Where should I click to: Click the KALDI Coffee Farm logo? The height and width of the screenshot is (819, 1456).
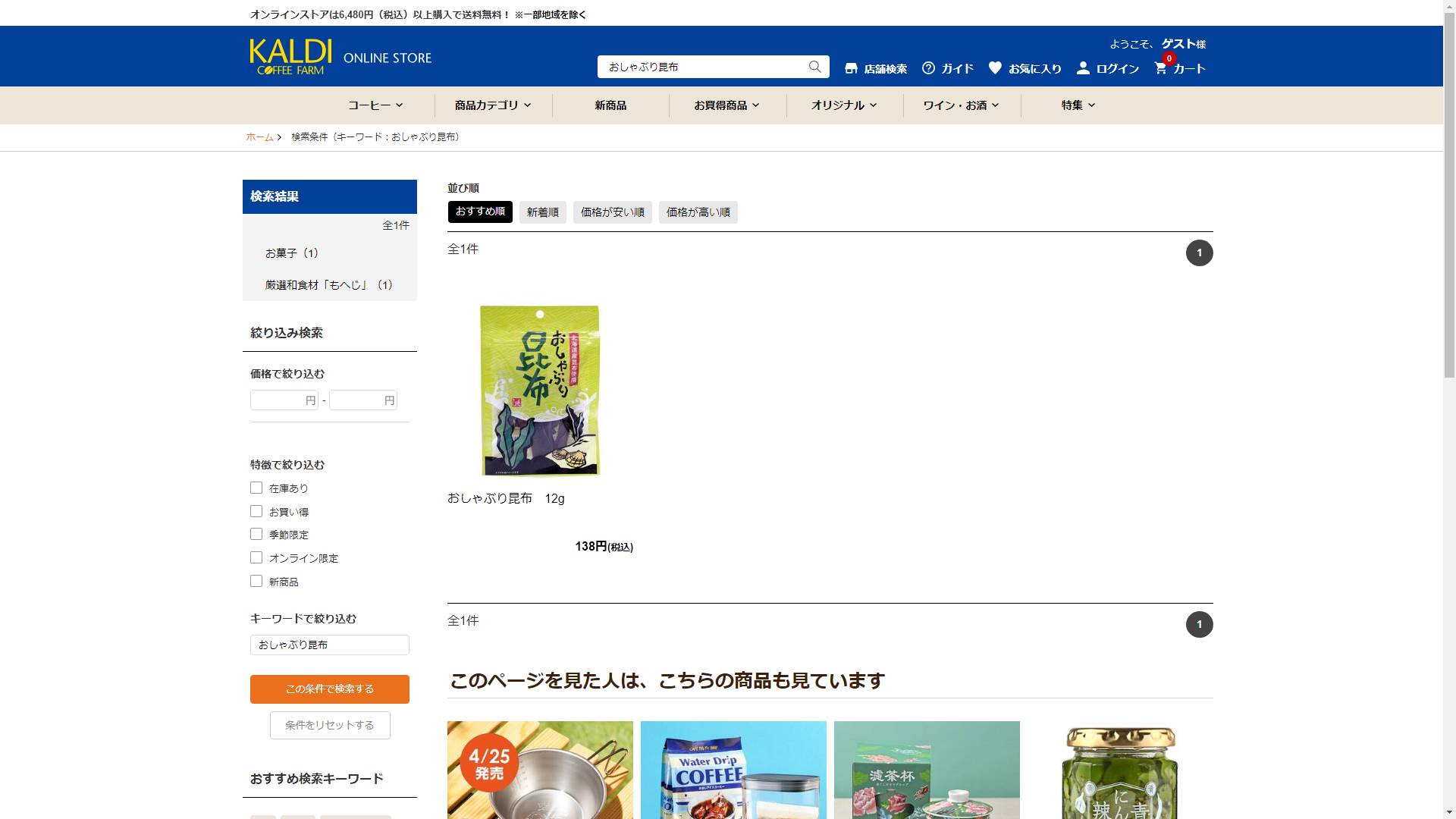[x=290, y=57]
